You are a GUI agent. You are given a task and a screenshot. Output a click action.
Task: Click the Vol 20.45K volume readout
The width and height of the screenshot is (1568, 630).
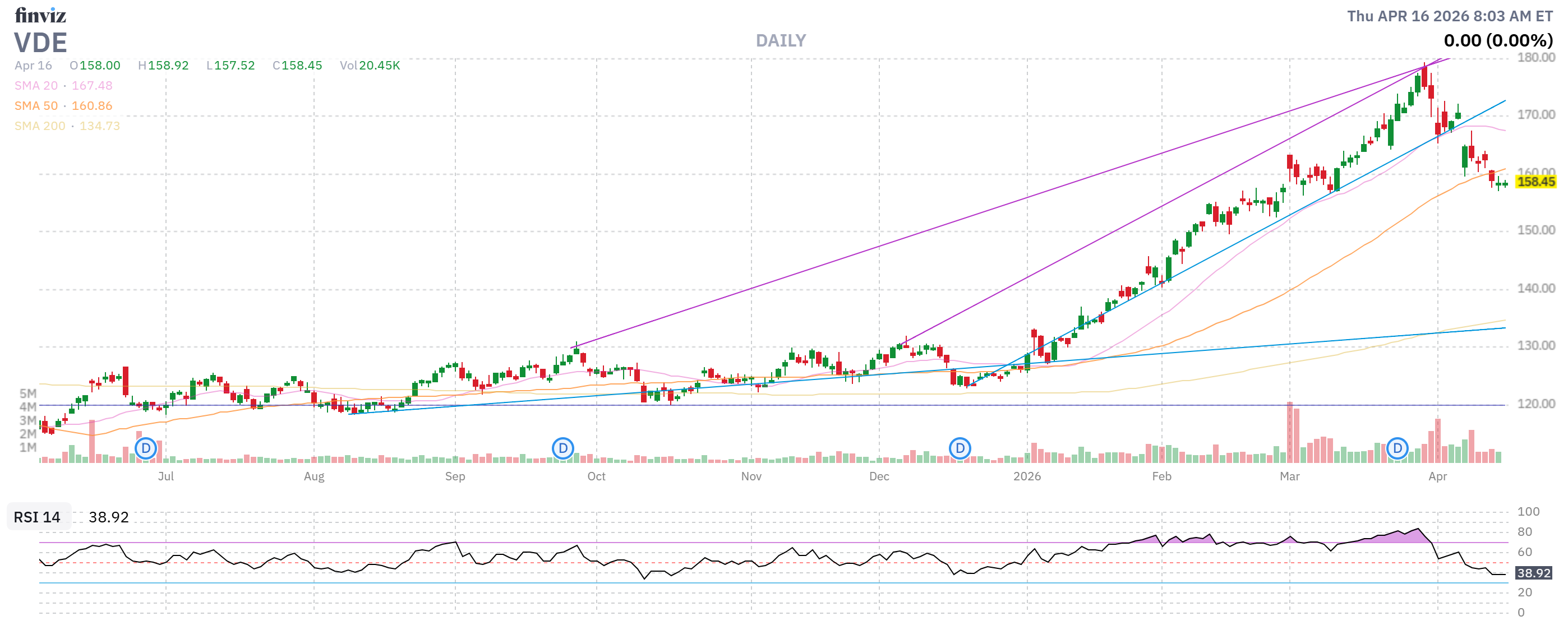point(370,66)
